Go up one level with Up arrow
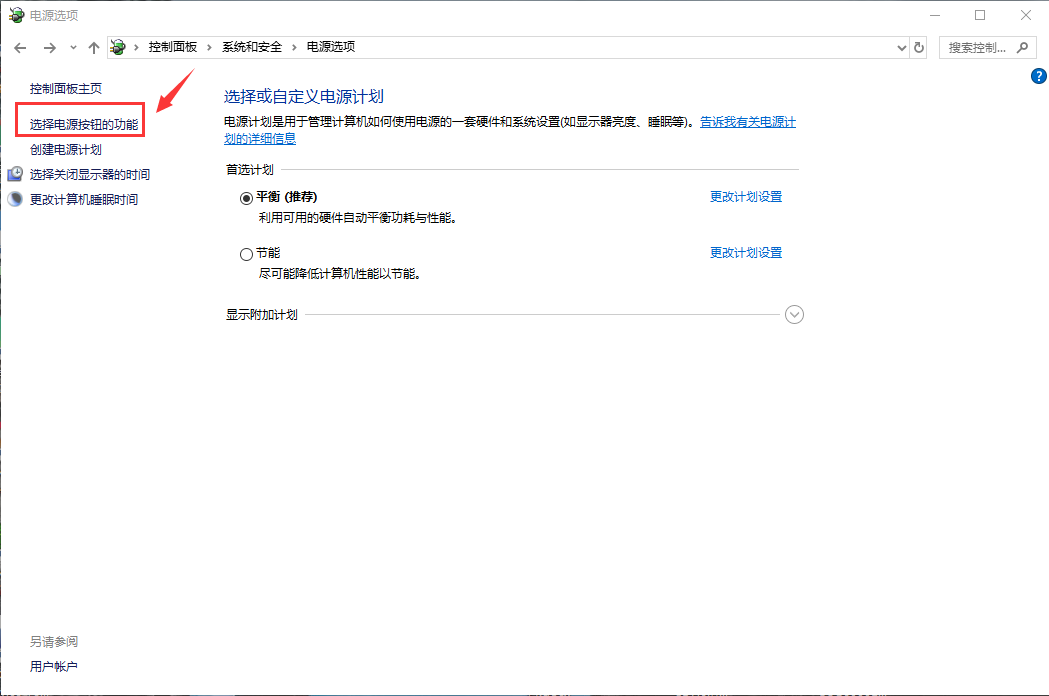This screenshot has height=696, width=1049. [x=94, y=48]
